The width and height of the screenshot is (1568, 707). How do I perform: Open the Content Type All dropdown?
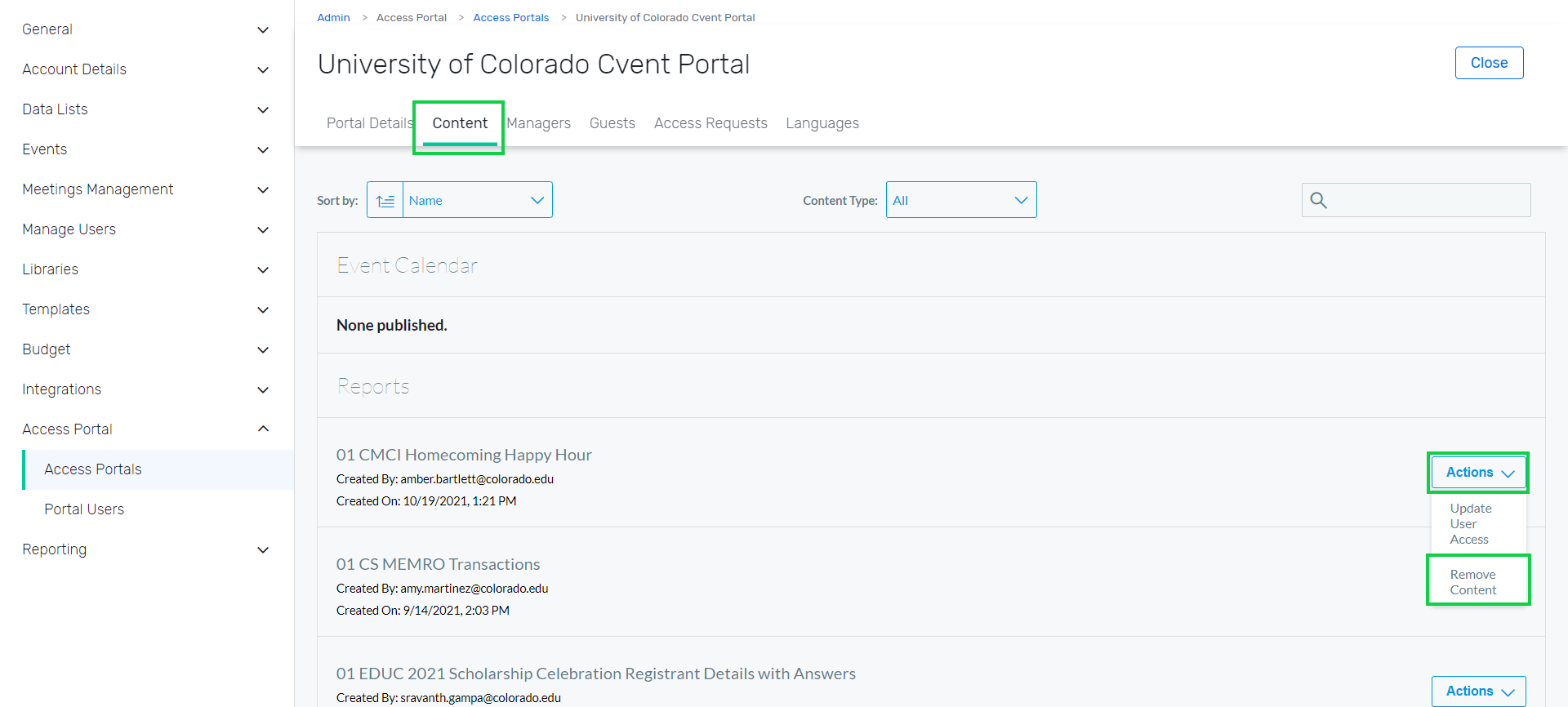click(961, 200)
